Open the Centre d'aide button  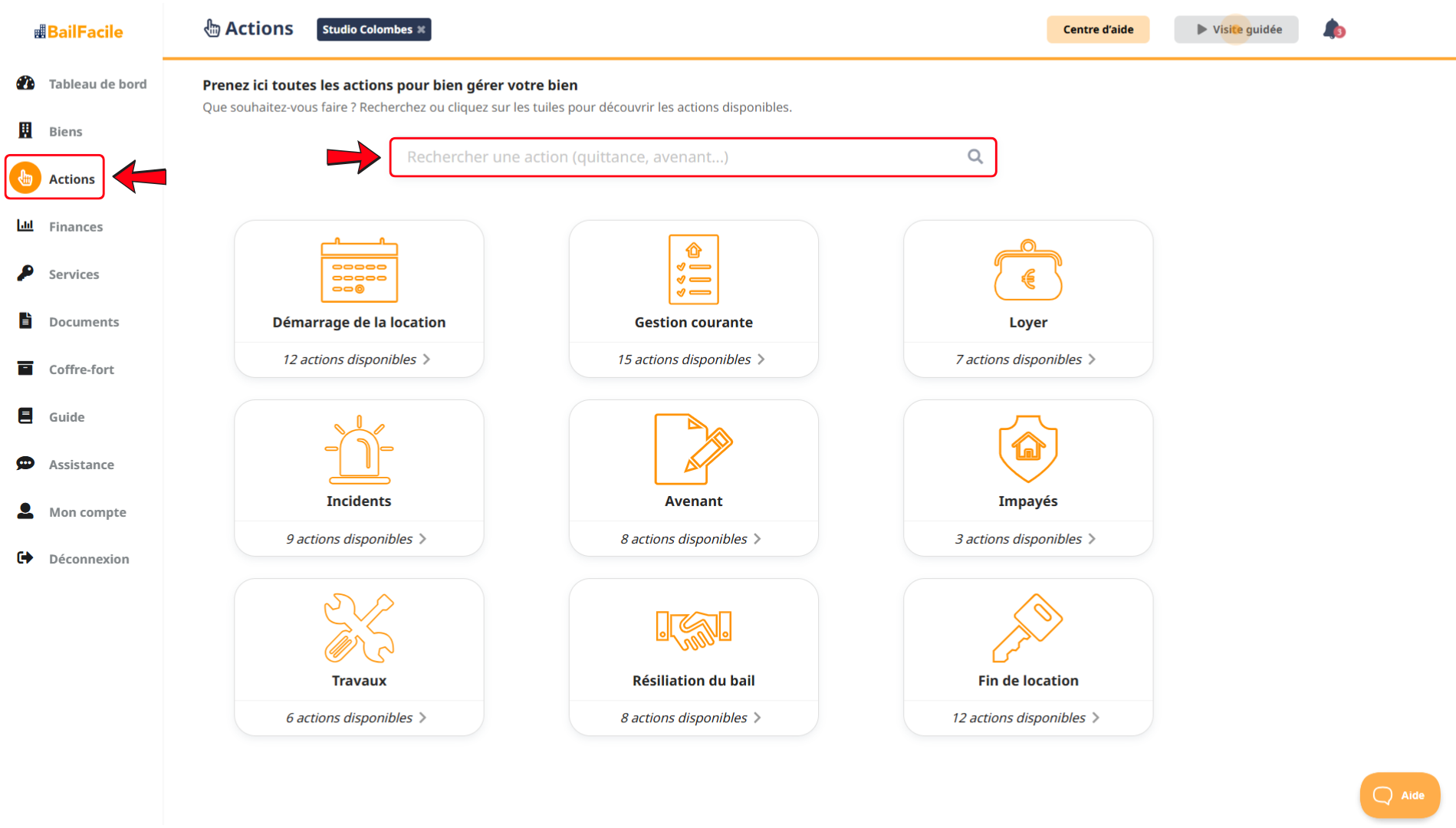pyautogui.click(x=1098, y=29)
